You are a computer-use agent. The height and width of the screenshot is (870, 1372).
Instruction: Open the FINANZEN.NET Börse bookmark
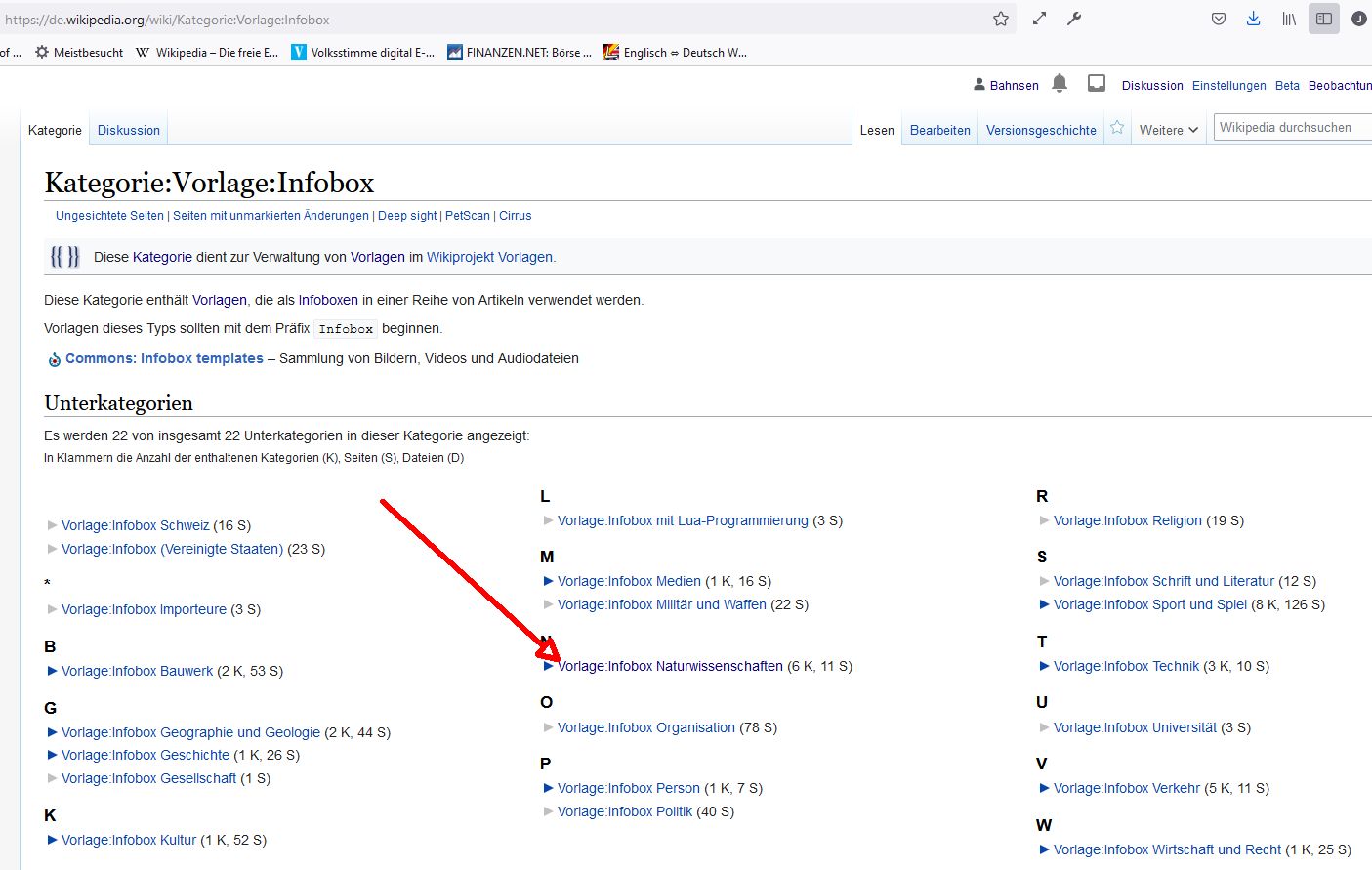(x=520, y=53)
